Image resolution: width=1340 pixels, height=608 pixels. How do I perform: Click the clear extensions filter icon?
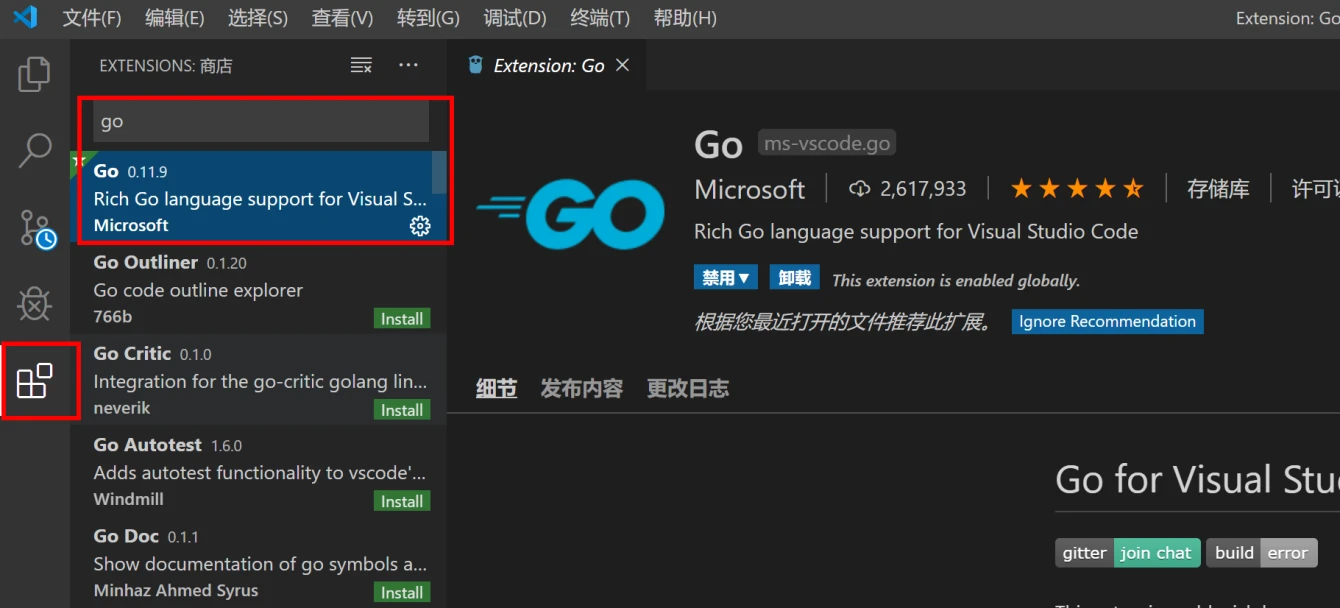360,65
